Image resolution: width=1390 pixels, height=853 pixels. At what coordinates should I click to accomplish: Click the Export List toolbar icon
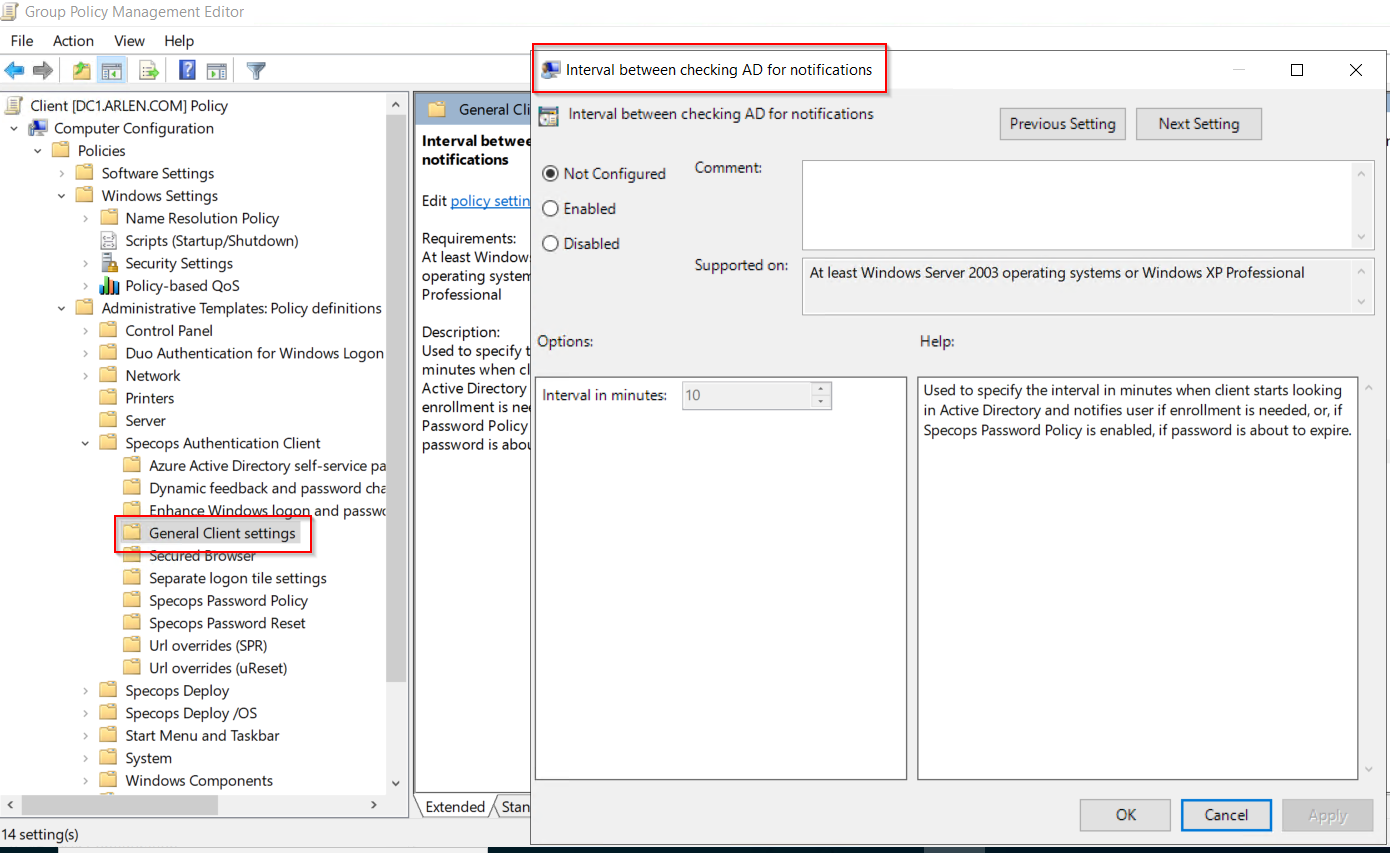pyautogui.click(x=149, y=71)
